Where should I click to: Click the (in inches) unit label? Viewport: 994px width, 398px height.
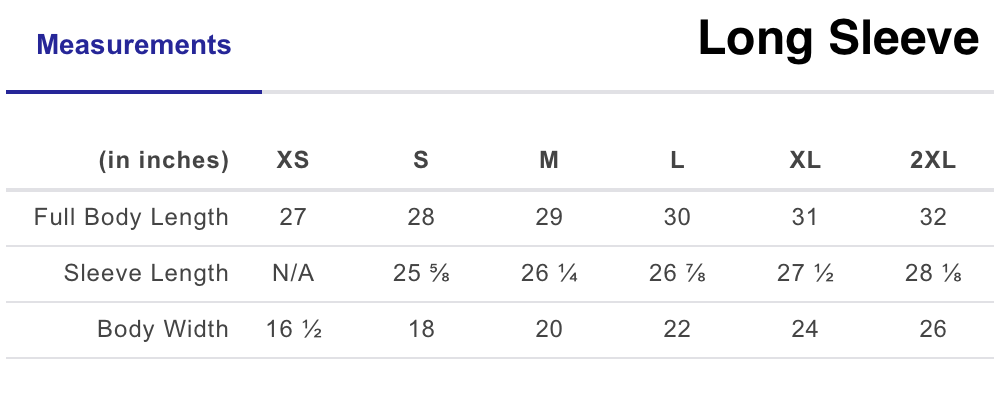164,160
